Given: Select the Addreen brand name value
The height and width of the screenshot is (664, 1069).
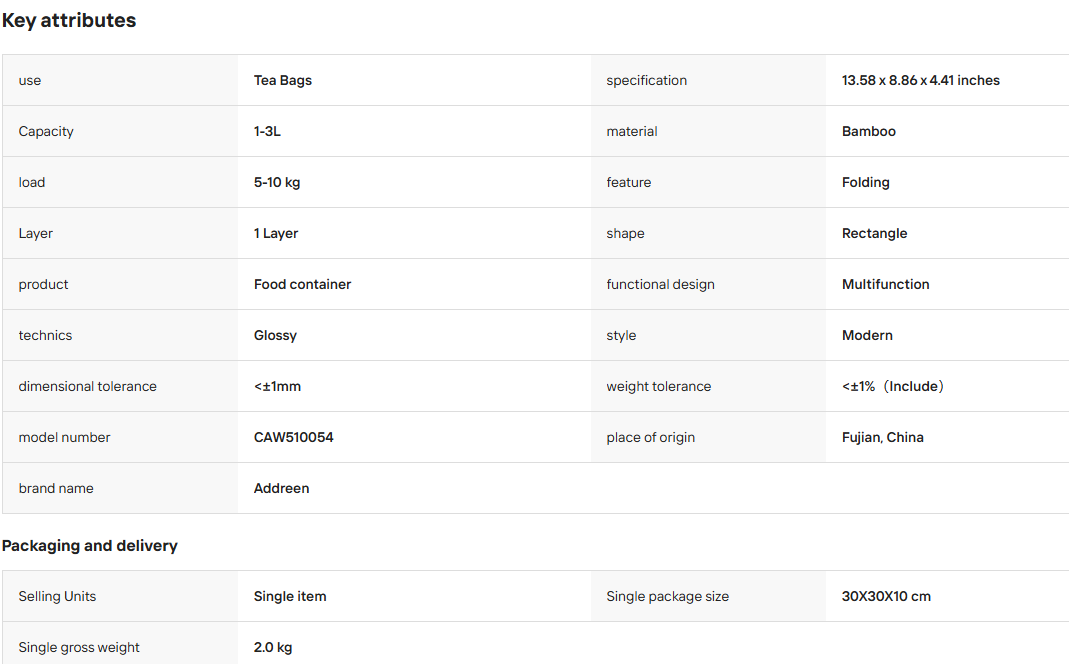Looking at the screenshot, I should pyautogui.click(x=282, y=489).
